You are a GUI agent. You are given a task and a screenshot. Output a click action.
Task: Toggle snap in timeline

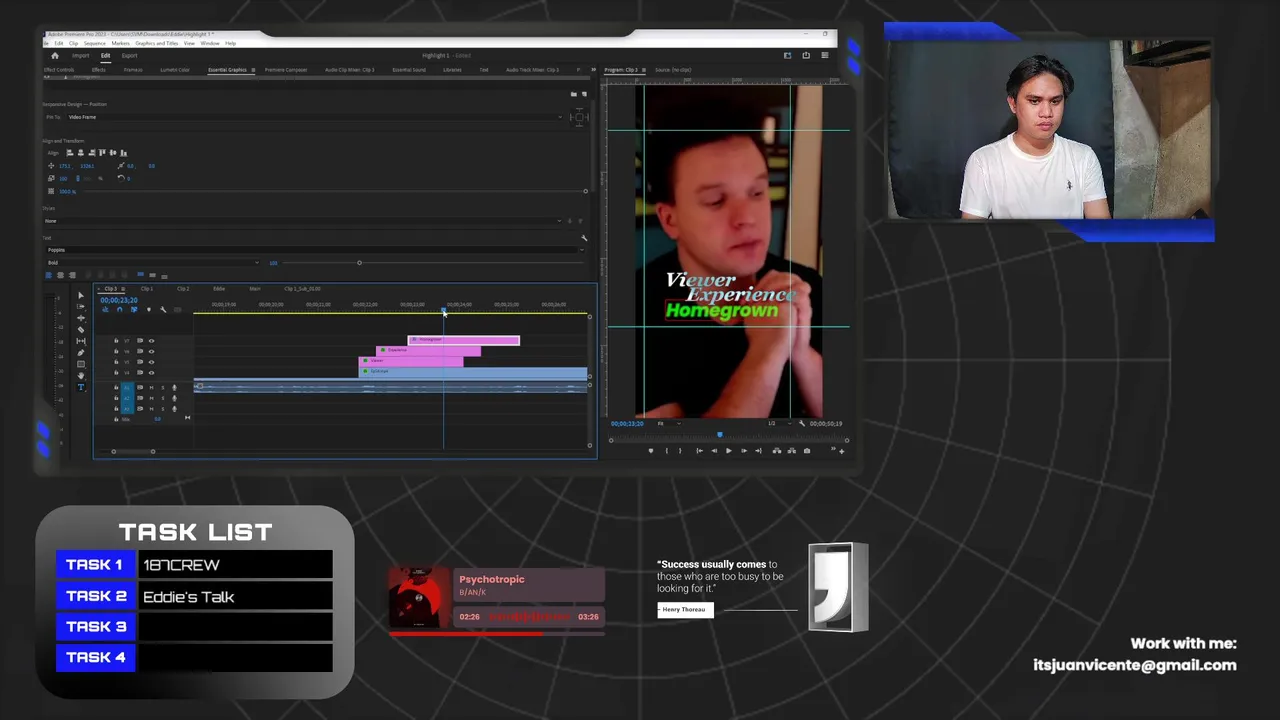coord(119,309)
